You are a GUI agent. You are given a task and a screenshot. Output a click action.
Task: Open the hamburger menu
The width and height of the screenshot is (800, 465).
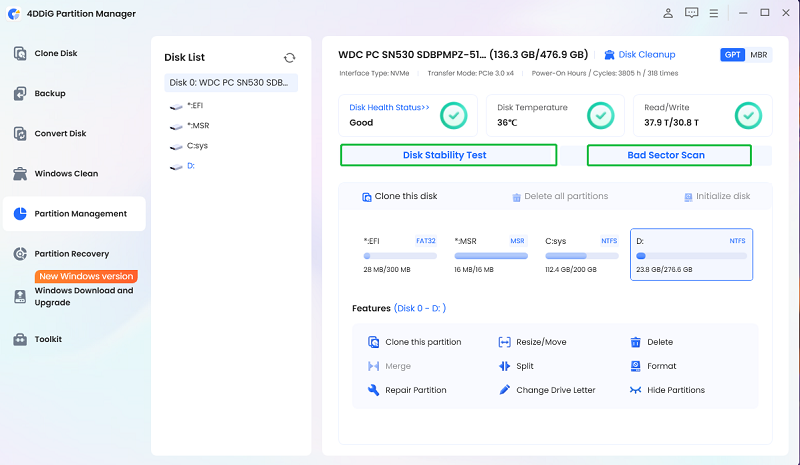(714, 13)
